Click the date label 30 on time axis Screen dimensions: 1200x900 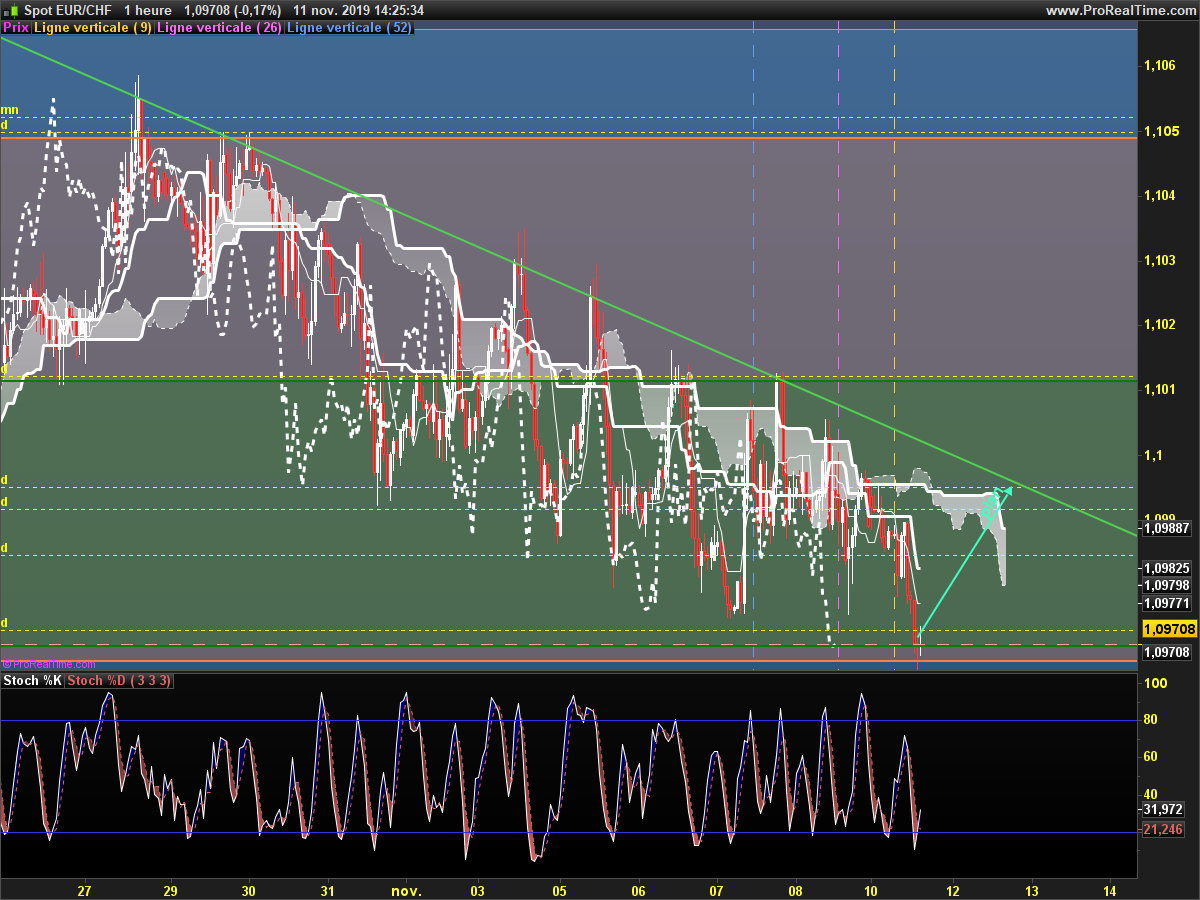pos(249,890)
